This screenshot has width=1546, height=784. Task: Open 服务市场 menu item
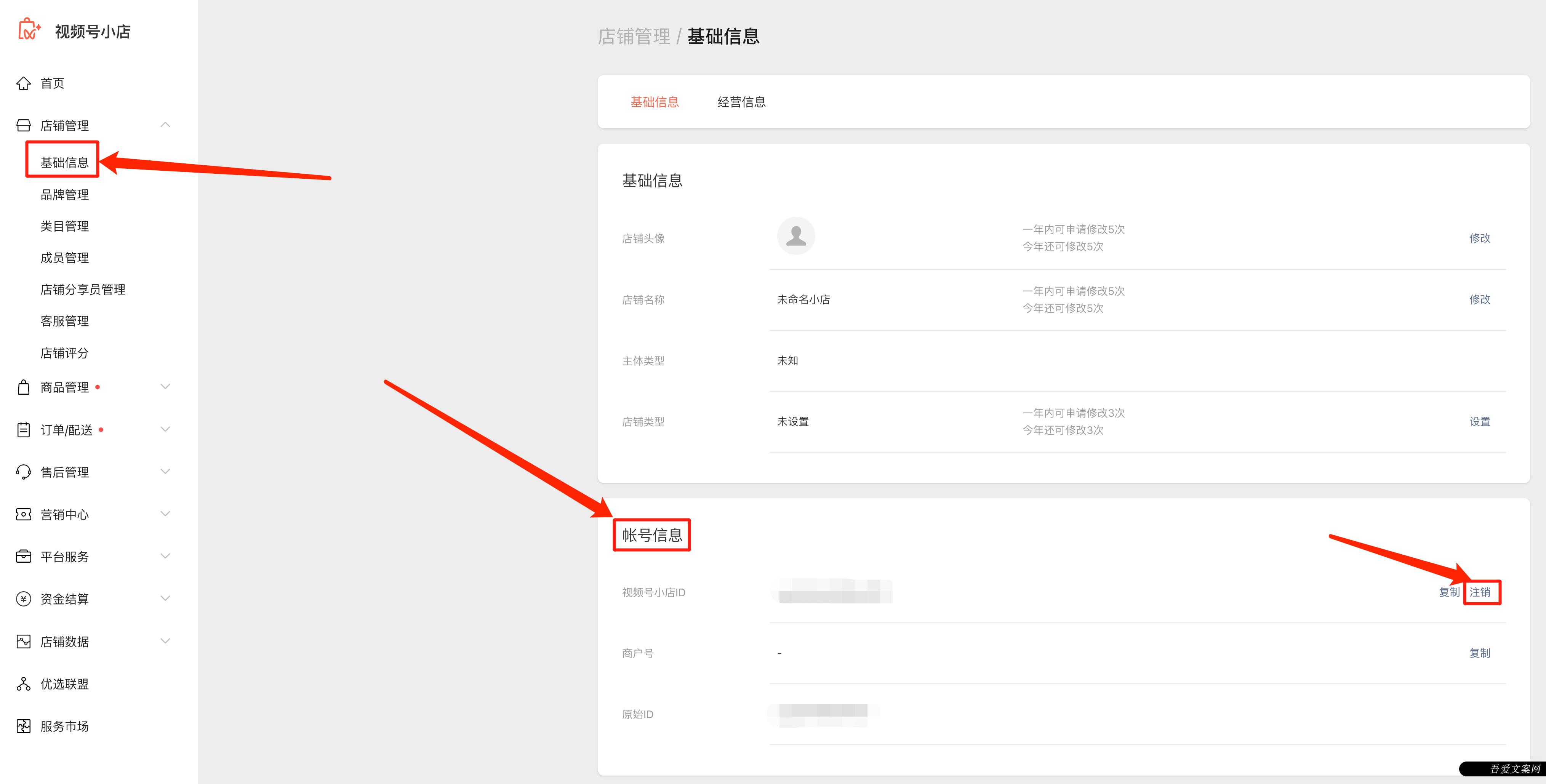click(64, 726)
